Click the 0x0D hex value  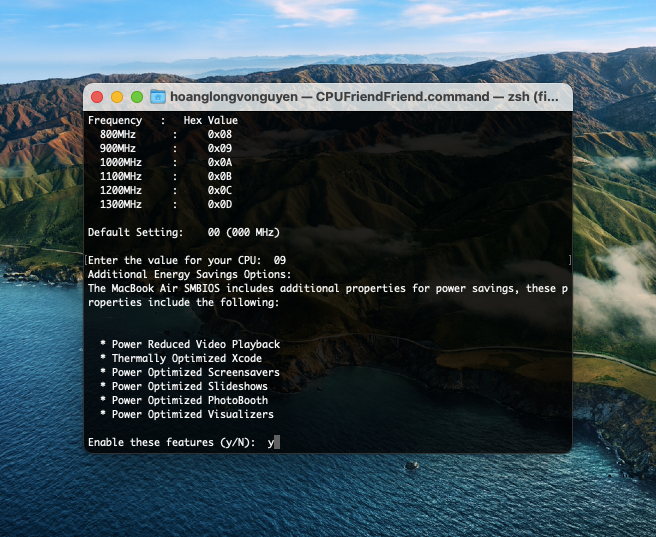click(220, 204)
